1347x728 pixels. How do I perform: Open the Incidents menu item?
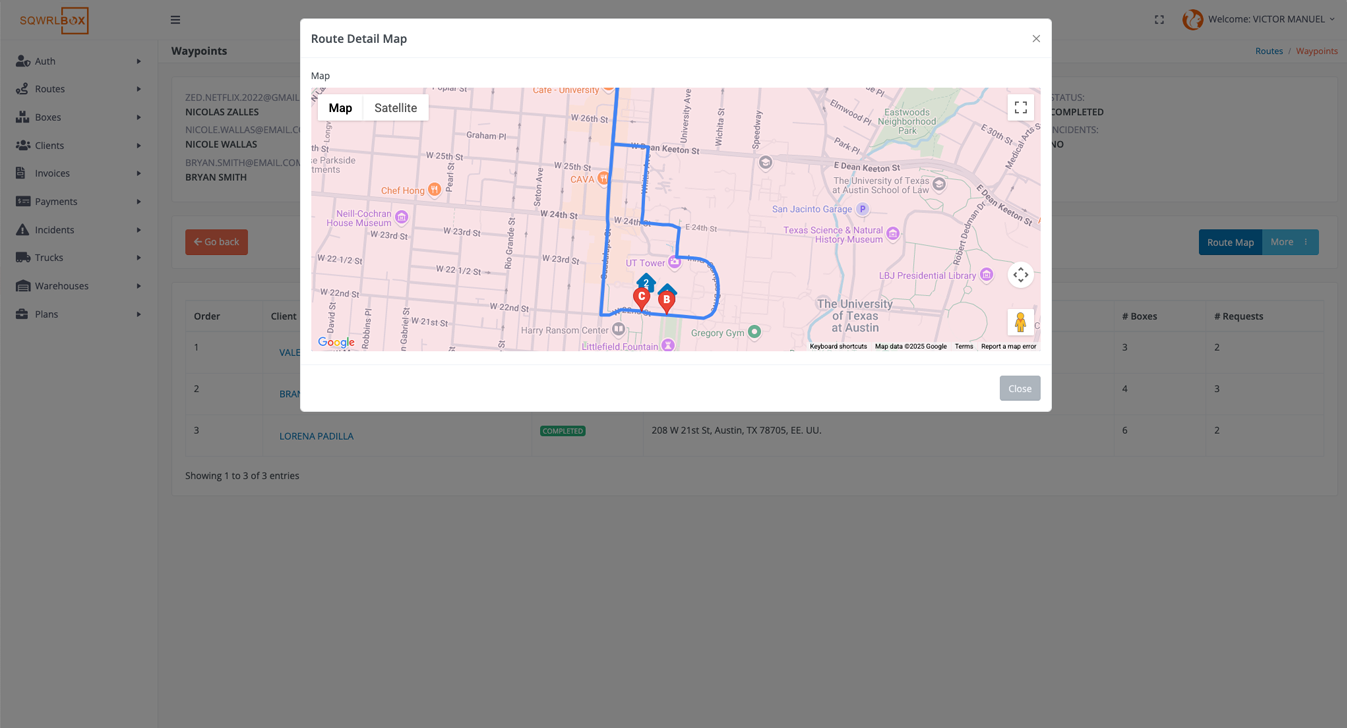pos(78,230)
